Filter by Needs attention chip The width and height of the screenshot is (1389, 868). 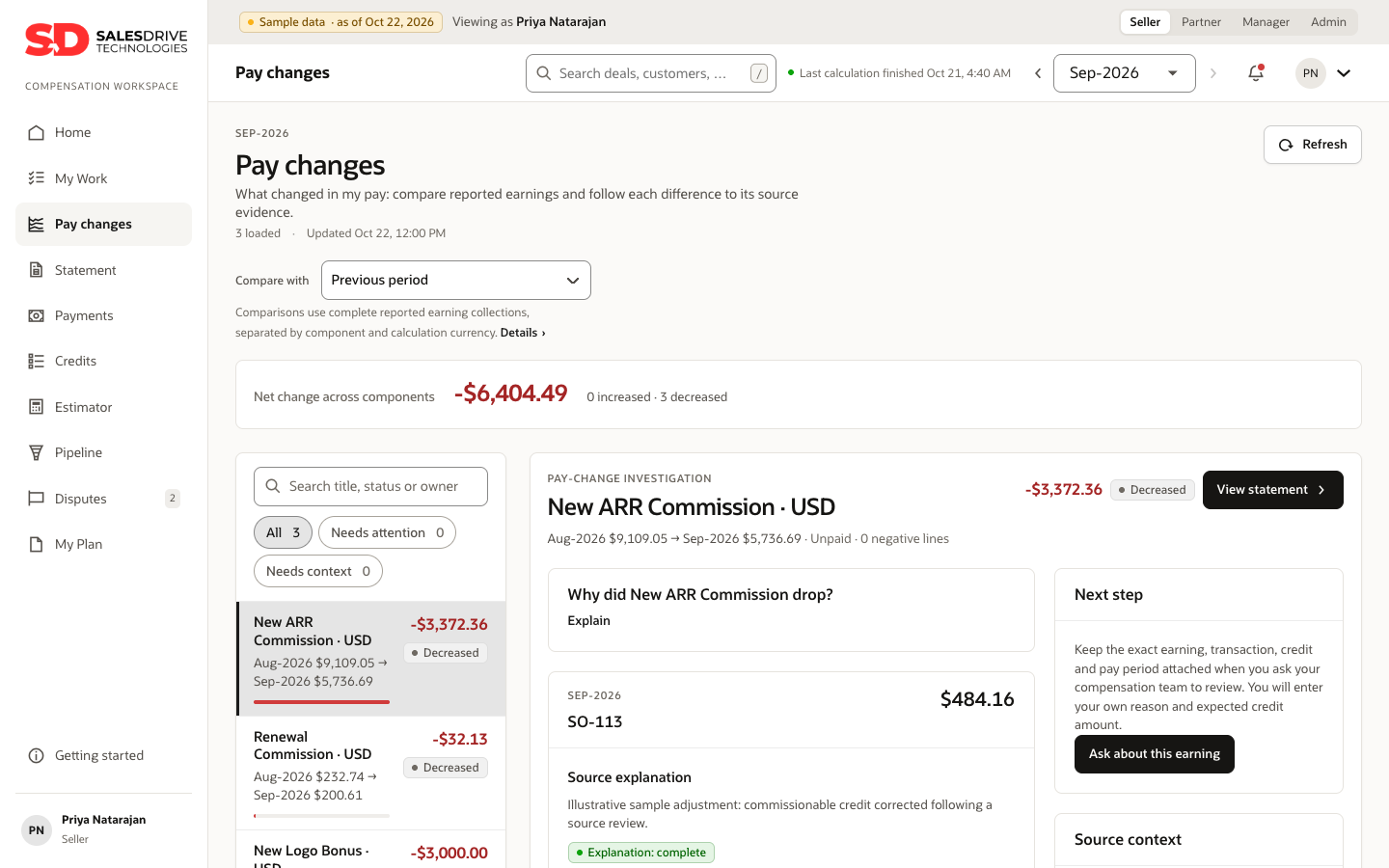point(387,532)
